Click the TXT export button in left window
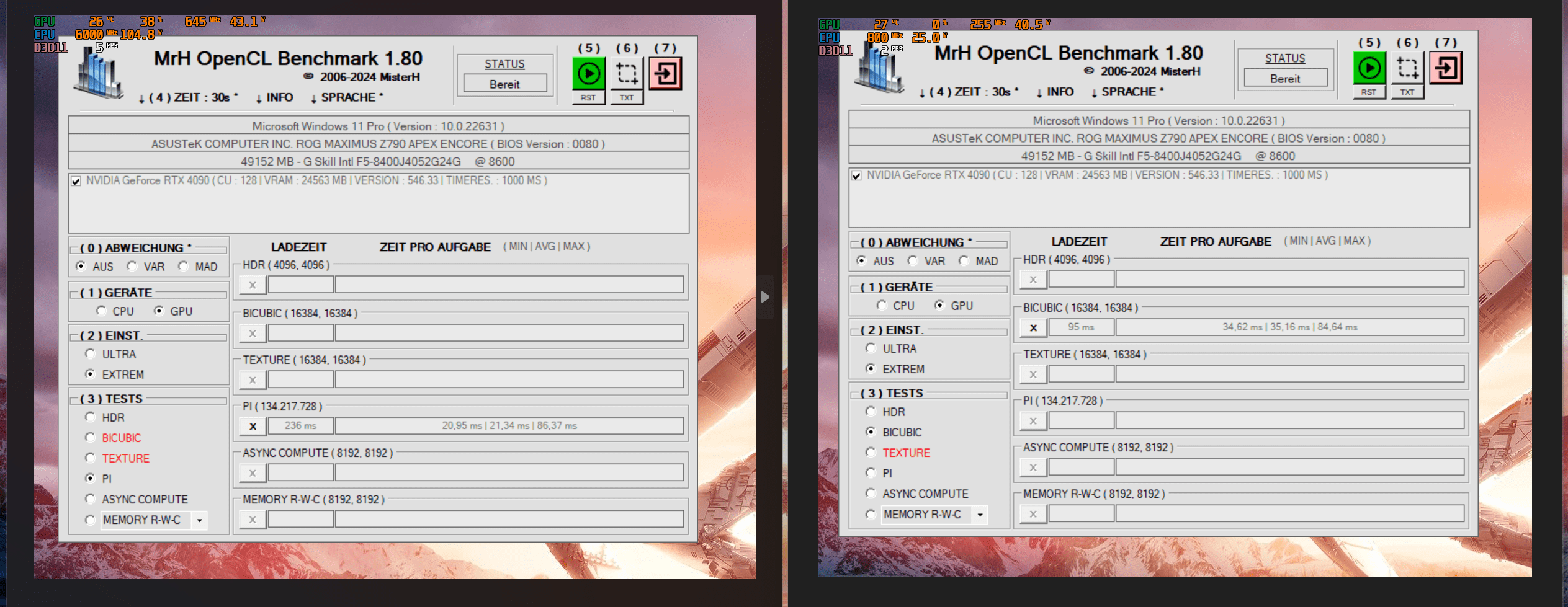1568x607 pixels. (627, 98)
